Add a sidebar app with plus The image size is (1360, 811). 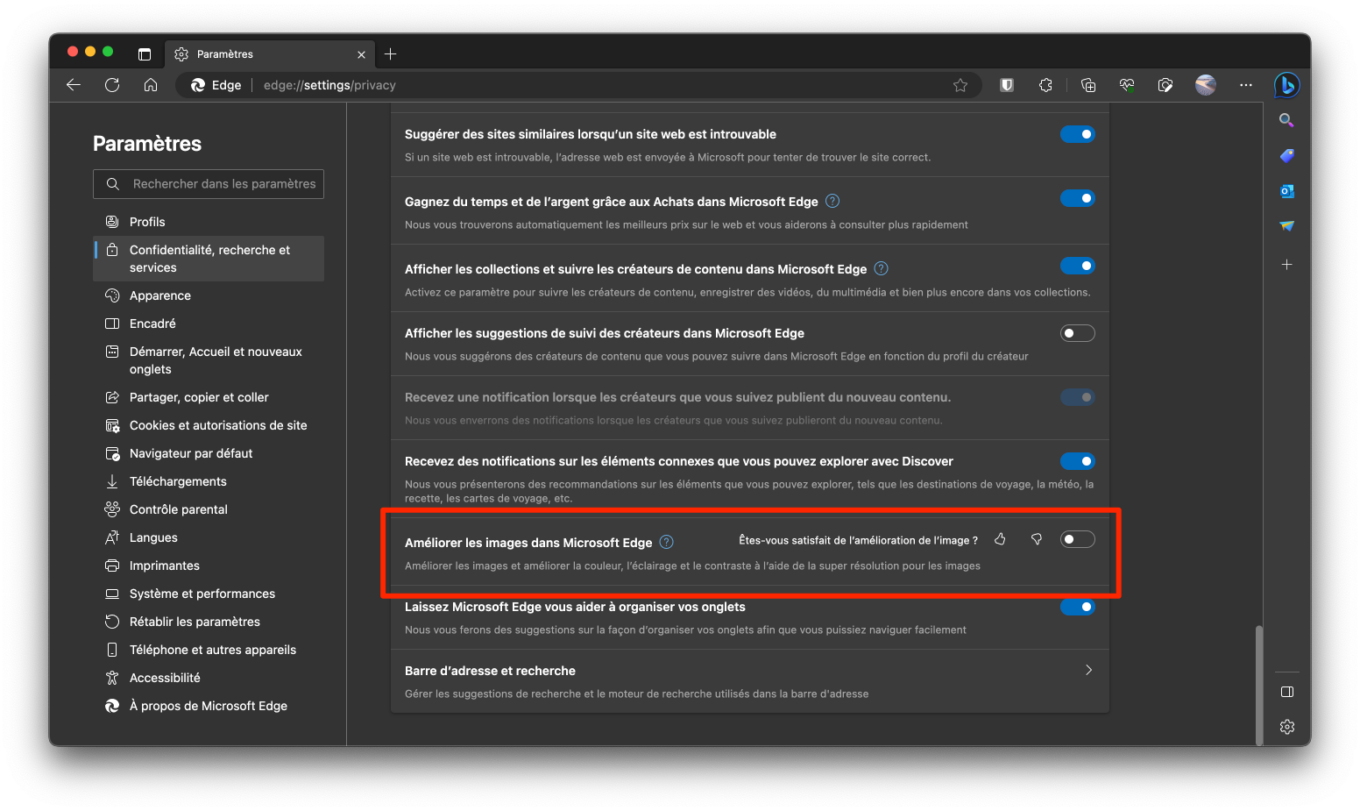click(x=1287, y=264)
